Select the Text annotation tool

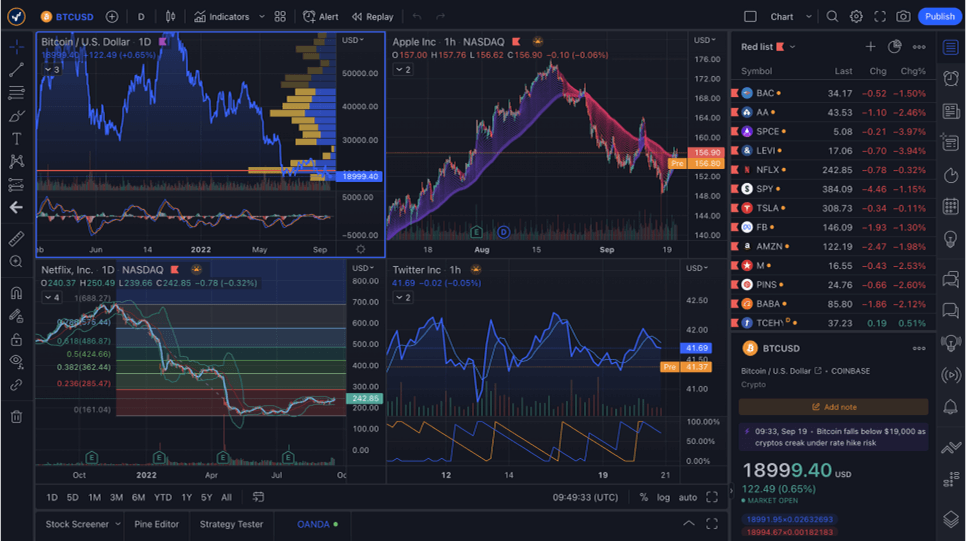[17, 139]
